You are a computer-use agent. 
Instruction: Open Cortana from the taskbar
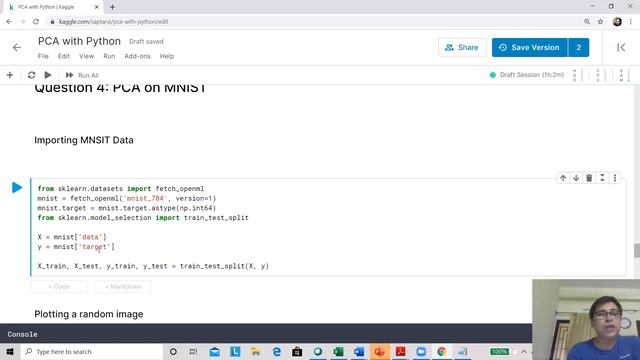click(x=173, y=351)
